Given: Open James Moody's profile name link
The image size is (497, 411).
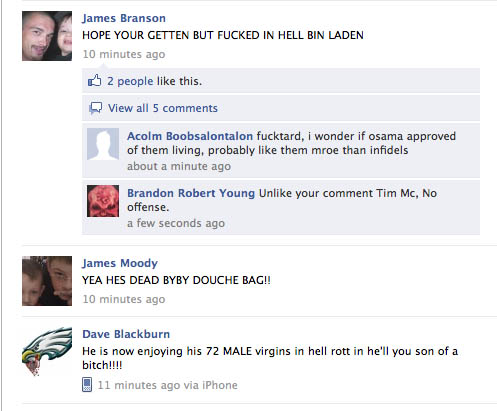Looking at the screenshot, I should tap(120, 263).
